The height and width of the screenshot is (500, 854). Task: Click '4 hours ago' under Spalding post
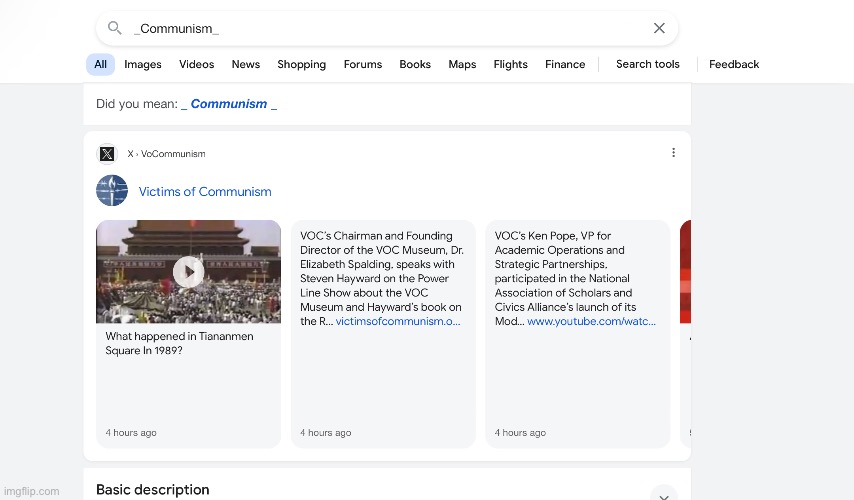click(325, 432)
